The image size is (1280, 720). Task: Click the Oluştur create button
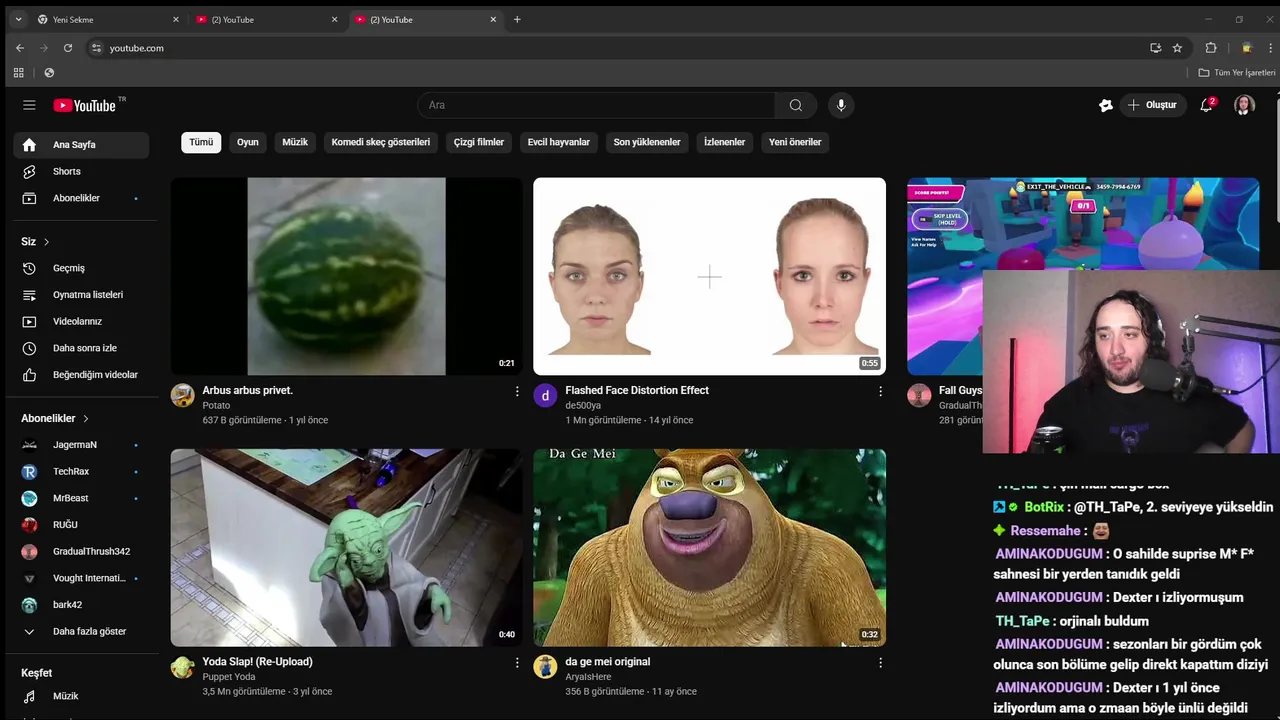[1153, 105]
